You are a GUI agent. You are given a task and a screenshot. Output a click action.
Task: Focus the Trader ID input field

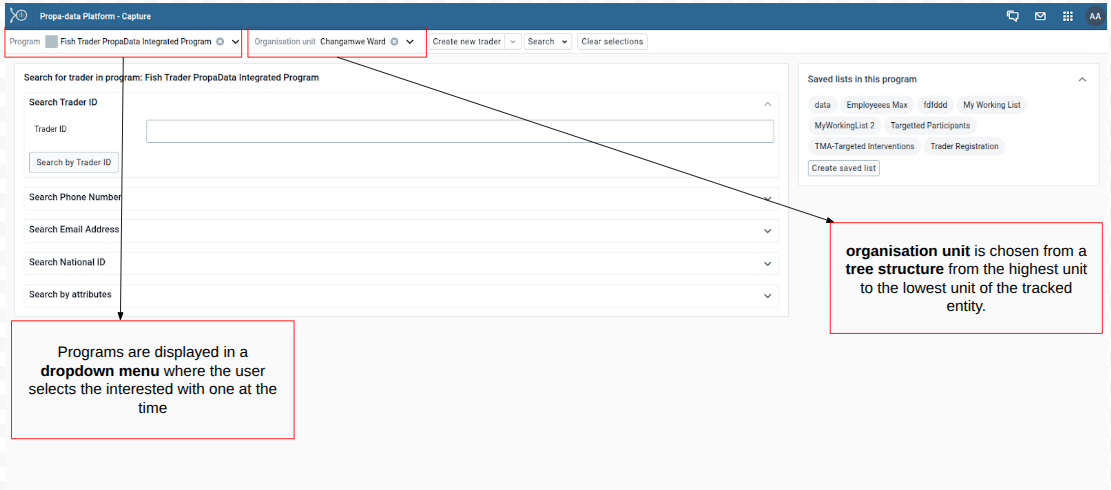459,131
